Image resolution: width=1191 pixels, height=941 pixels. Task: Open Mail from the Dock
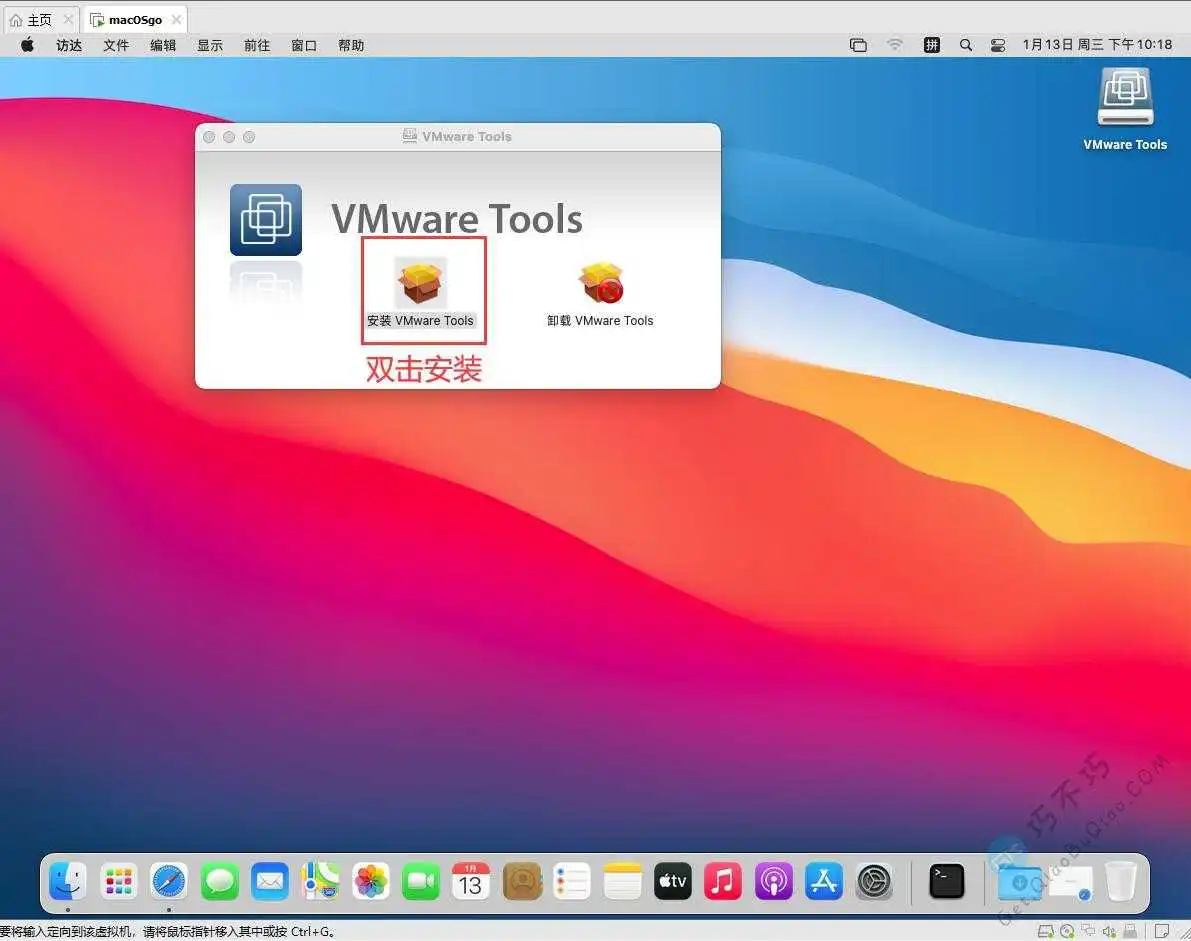pos(270,882)
